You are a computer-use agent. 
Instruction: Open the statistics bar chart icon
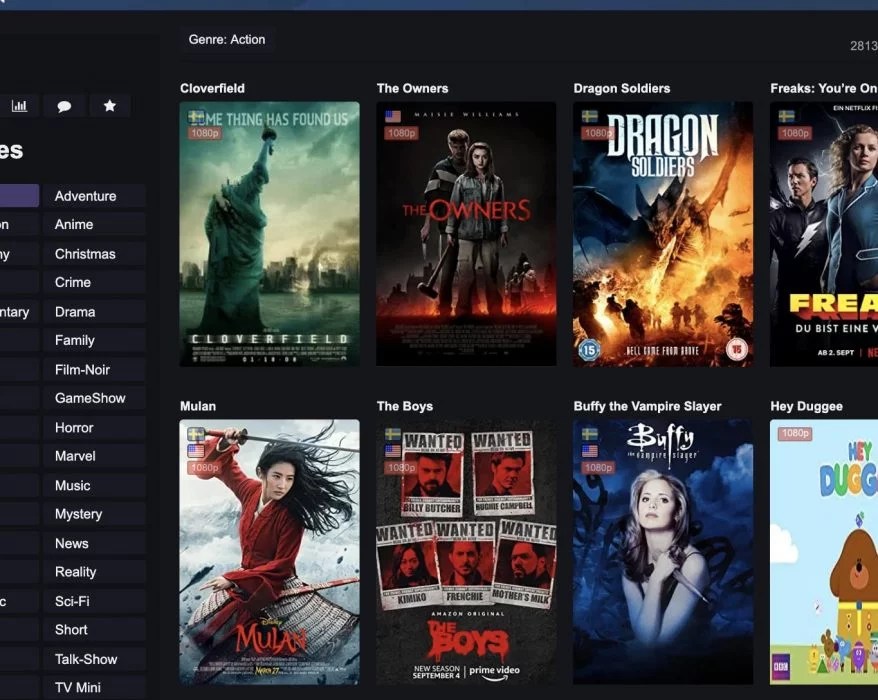[x=20, y=106]
